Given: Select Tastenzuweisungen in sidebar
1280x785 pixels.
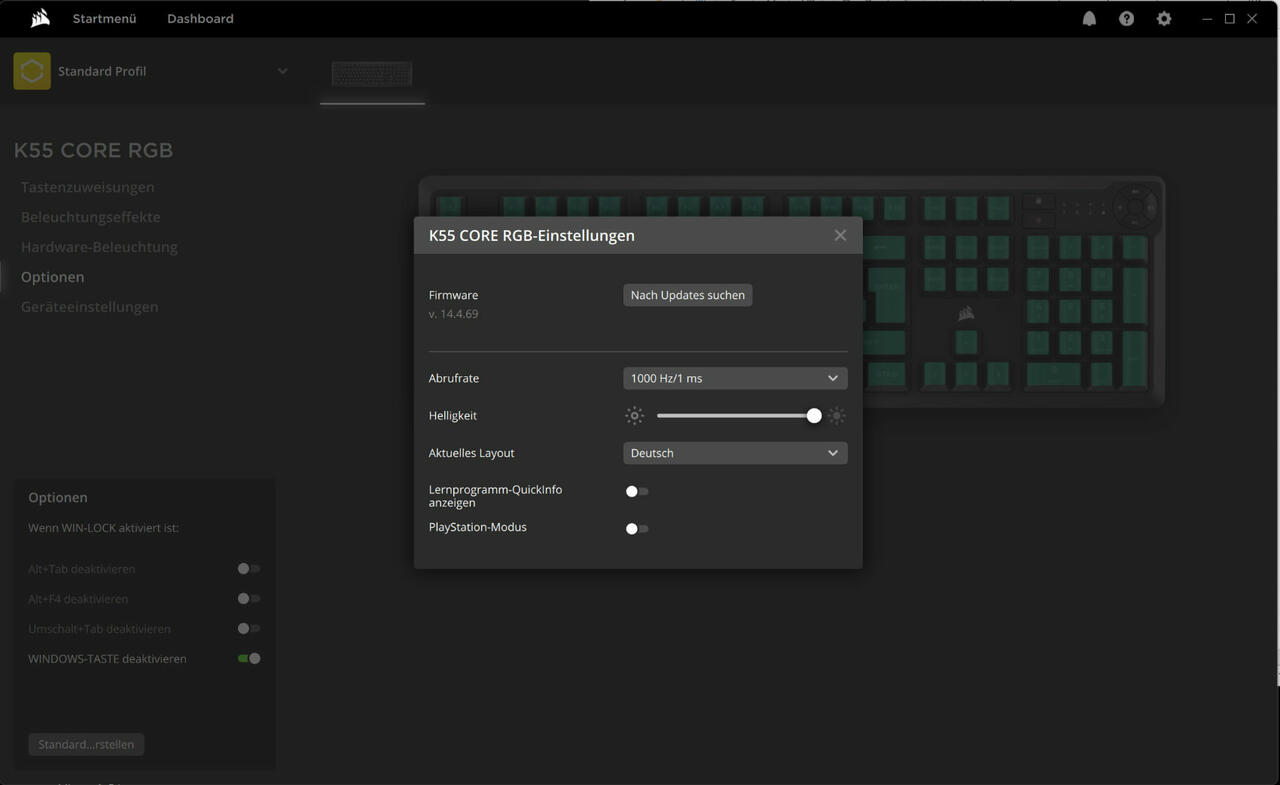Looking at the screenshot, I should (87, 187).
